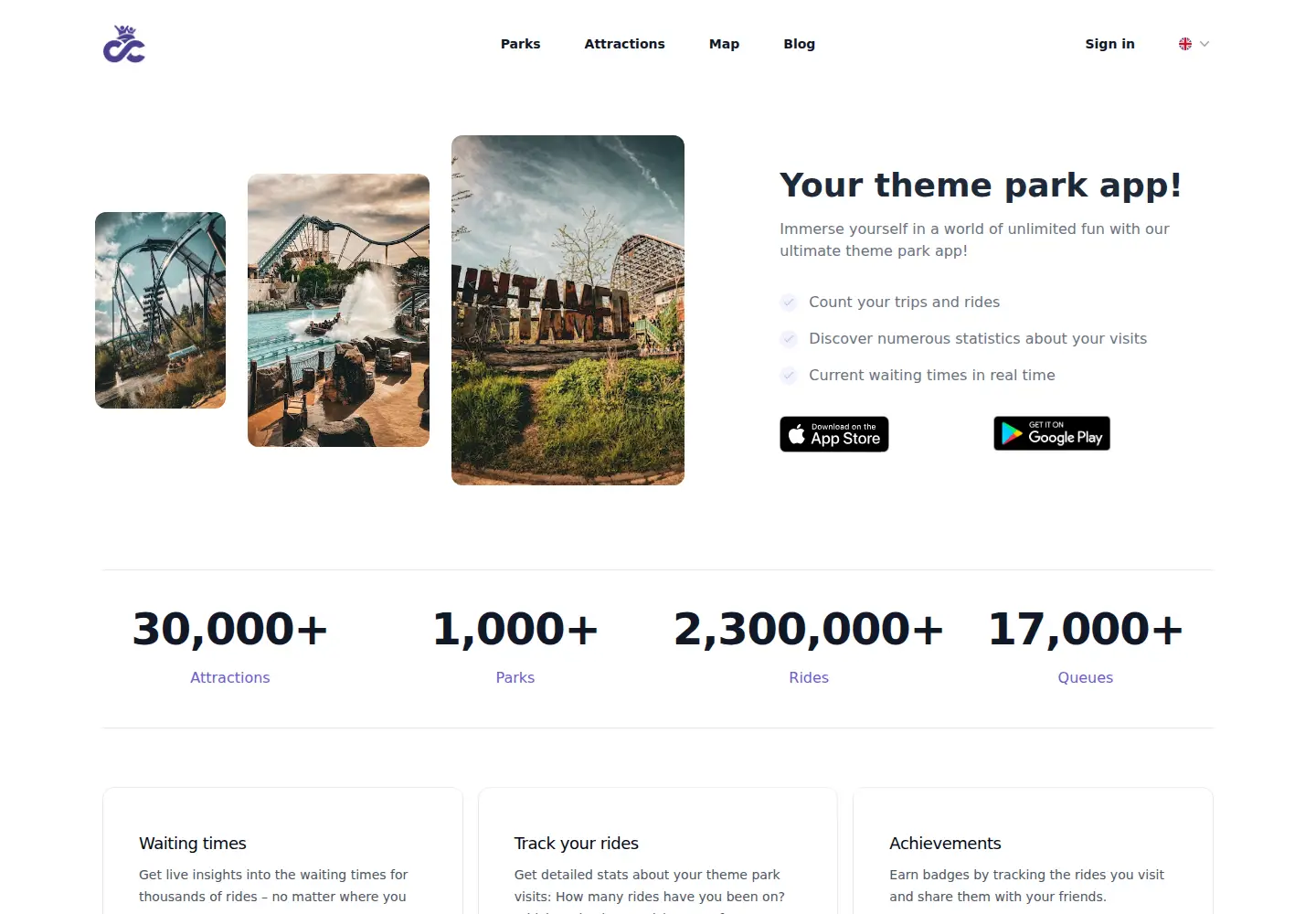The height and width of the screenshot is (914, 1316).
Task: Click the Count your trips and rides text
Action: 904,302
